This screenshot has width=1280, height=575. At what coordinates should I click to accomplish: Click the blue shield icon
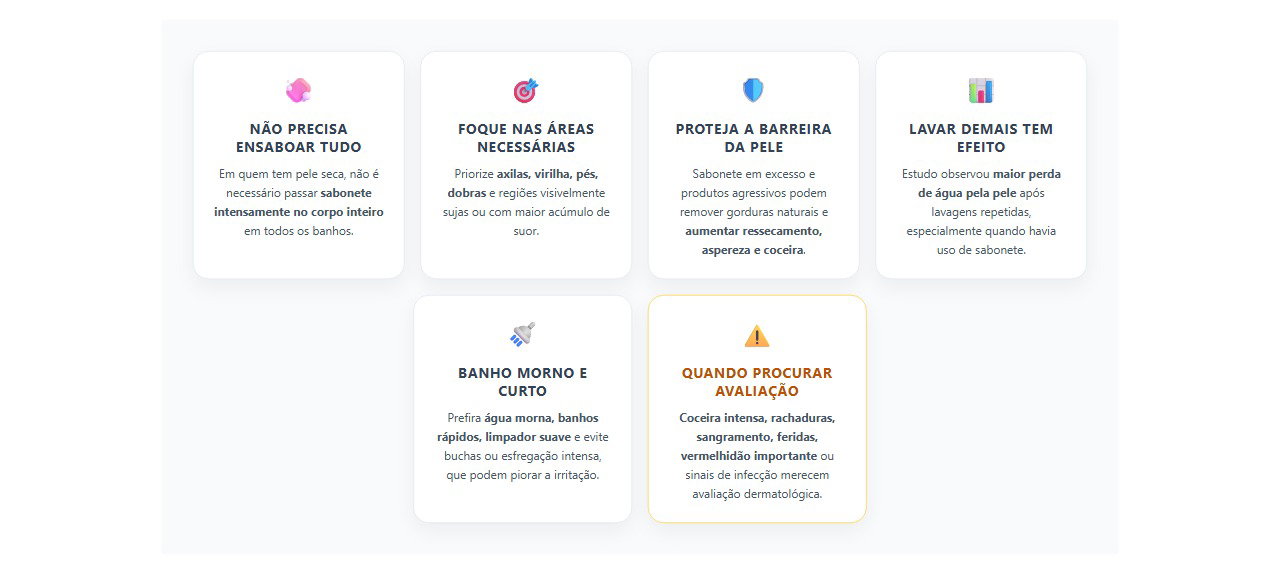coord(753,91)
